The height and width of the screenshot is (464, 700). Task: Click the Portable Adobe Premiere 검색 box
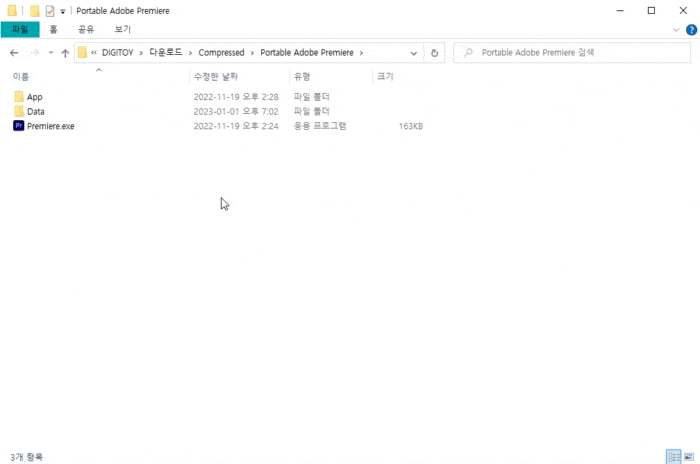572,53
